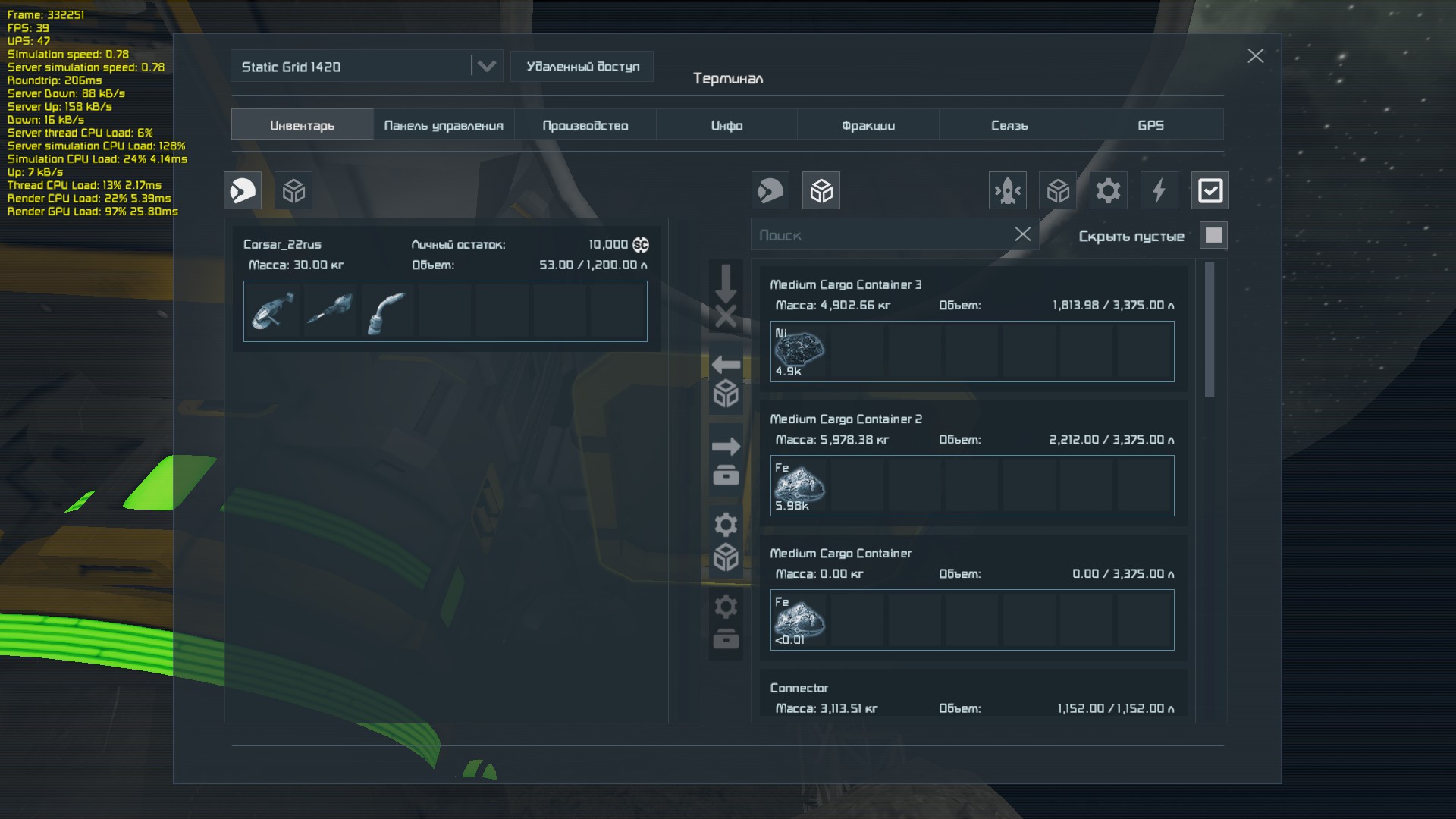Open the GPS tab
1456x819 pixels.
coord(1150,125)
